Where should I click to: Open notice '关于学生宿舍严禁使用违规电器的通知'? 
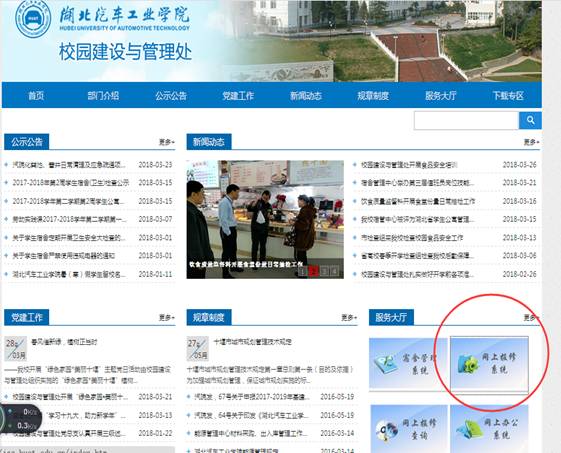click(64, 255)
